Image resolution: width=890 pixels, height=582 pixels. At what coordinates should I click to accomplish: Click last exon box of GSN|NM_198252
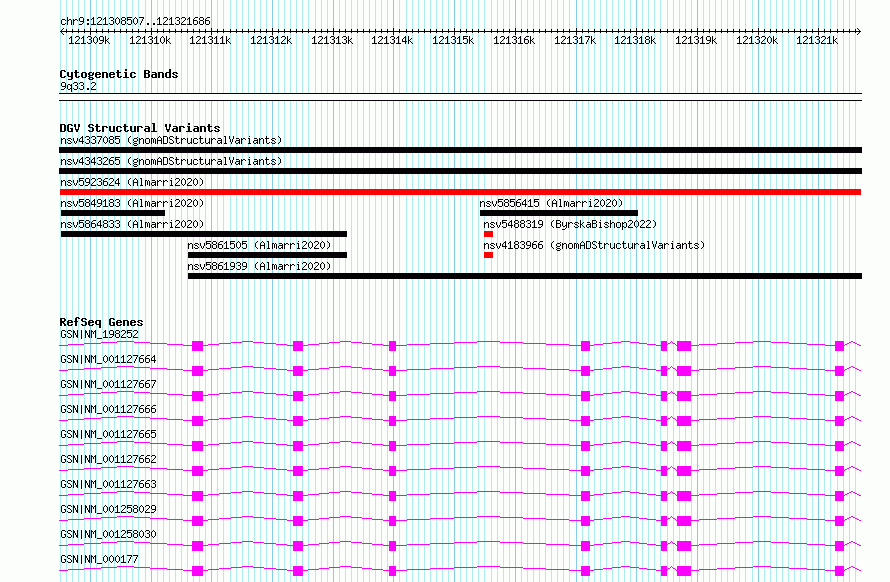(839, 346)
